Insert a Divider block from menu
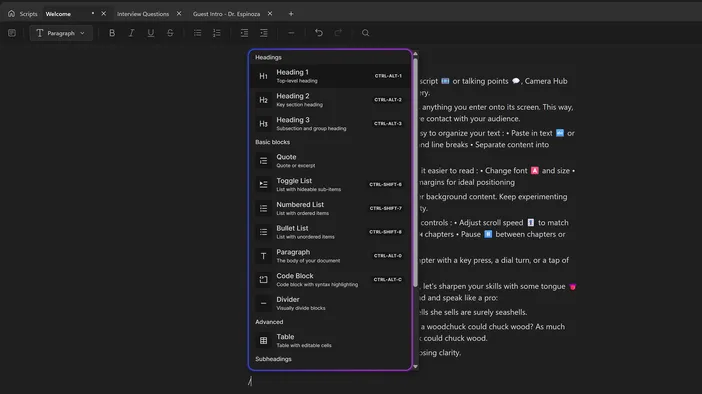This screenshot has width=702, height=394. 330,303
